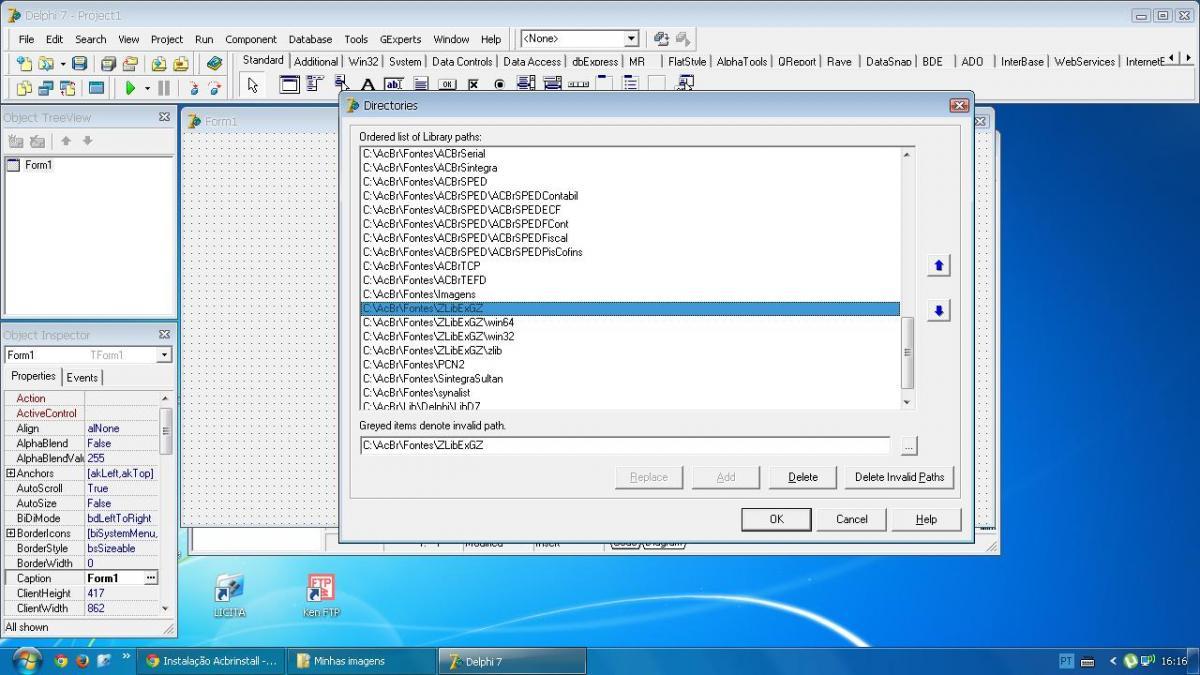The height and width of the screenshot is (675, 1200).
Task: Click the Pause program icon
Action: 164,88
